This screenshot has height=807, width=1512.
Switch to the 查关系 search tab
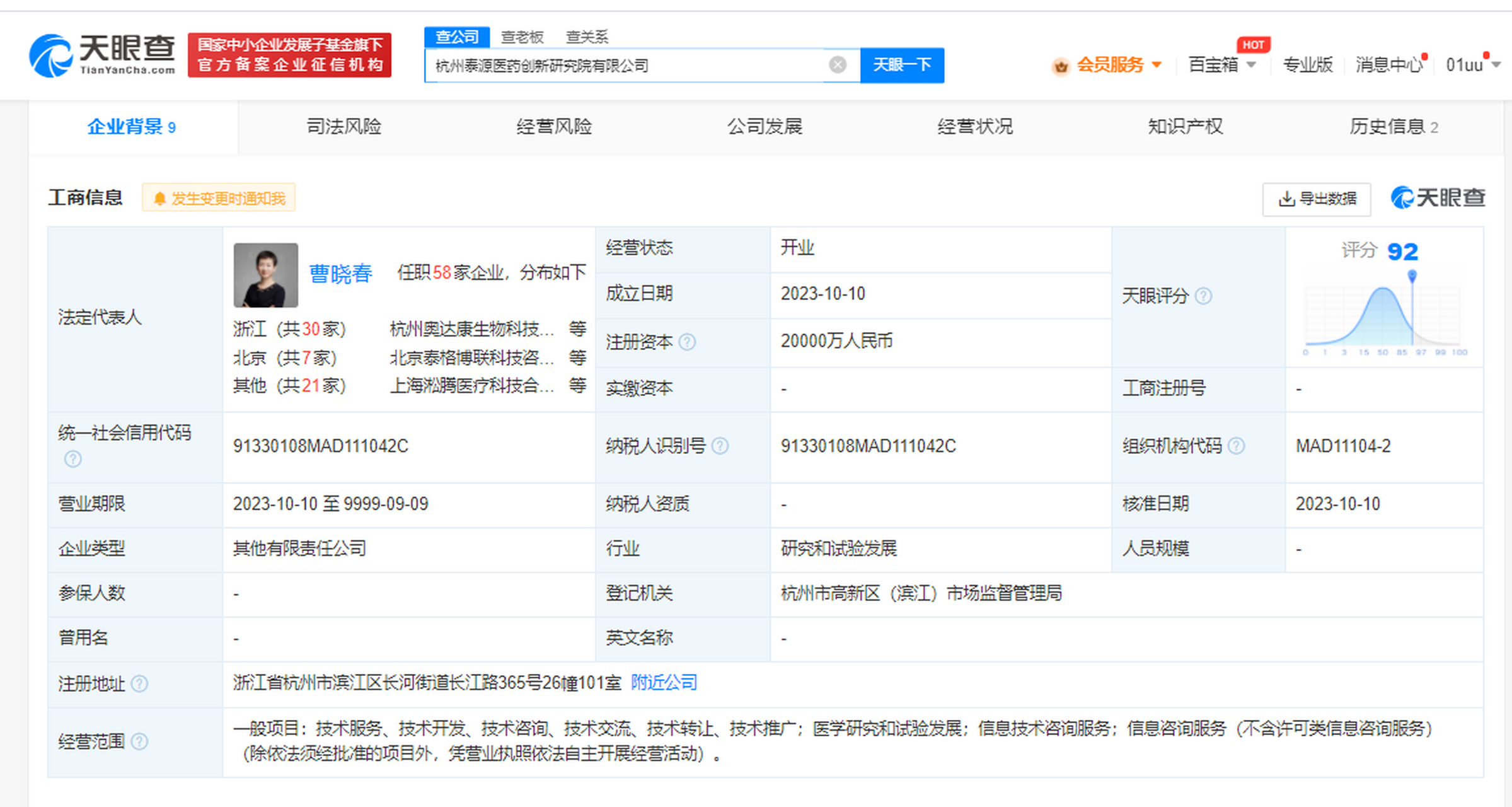(587, 37)
